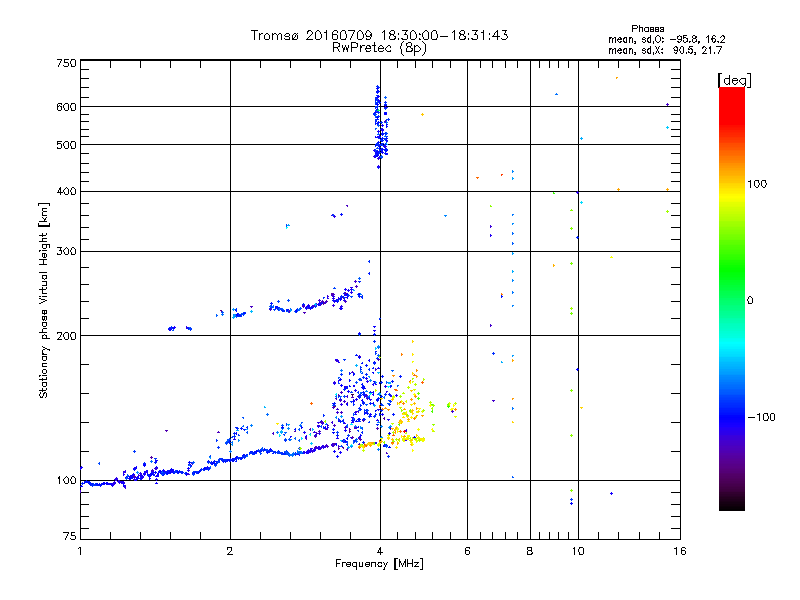Click y-axis tick label '75'
This screenshot has width=800, height=600.
pos(70,536)
